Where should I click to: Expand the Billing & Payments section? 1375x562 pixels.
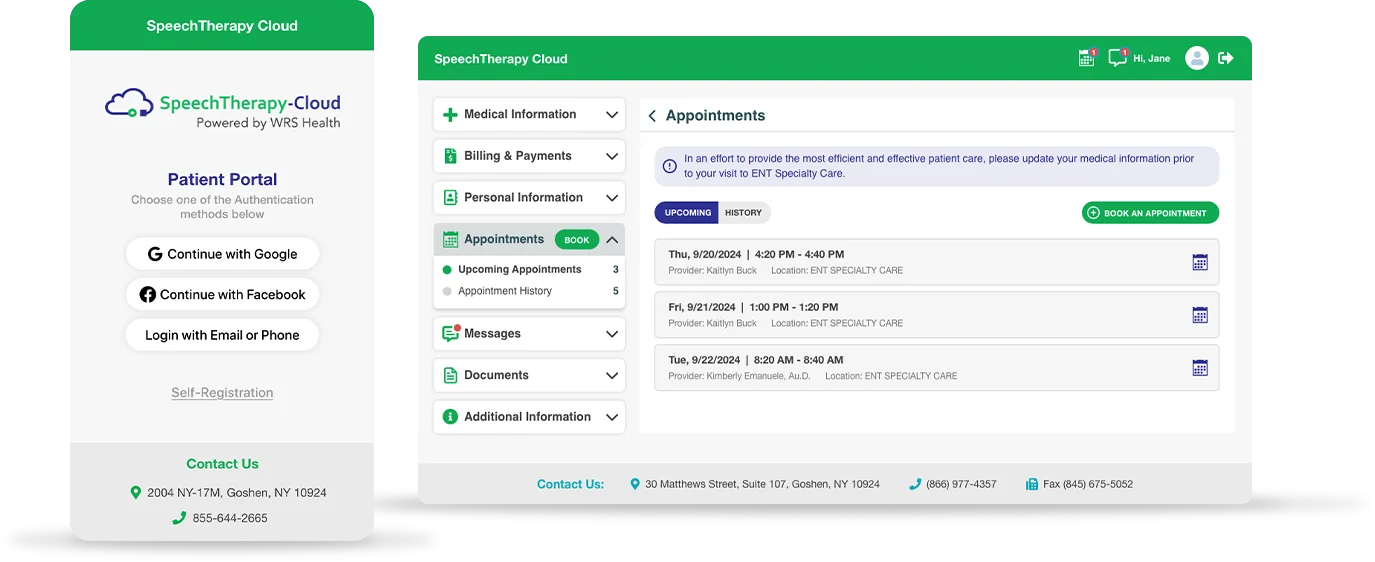tap(612, 156)
